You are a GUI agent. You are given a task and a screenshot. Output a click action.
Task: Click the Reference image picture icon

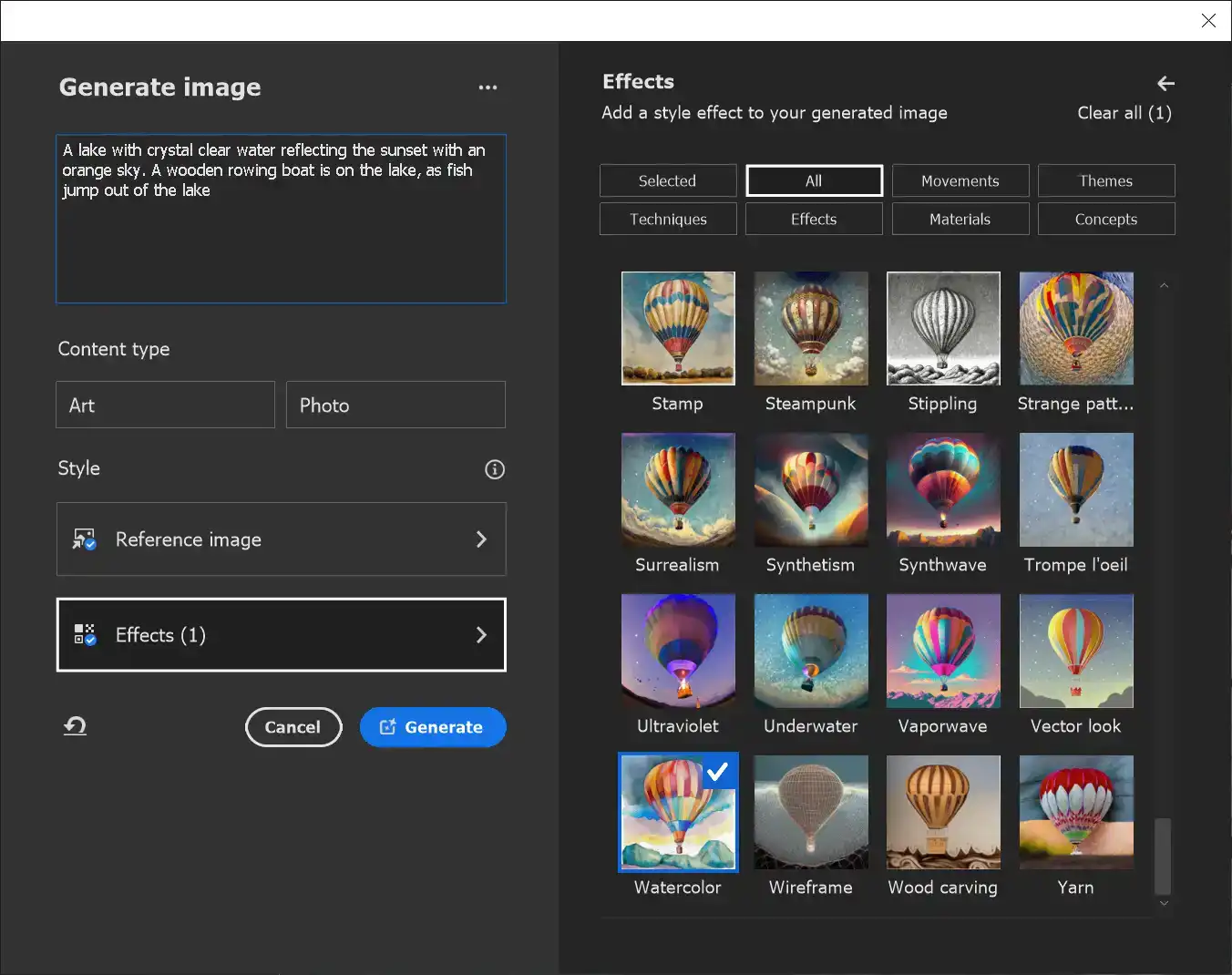[x=85, y=539]
